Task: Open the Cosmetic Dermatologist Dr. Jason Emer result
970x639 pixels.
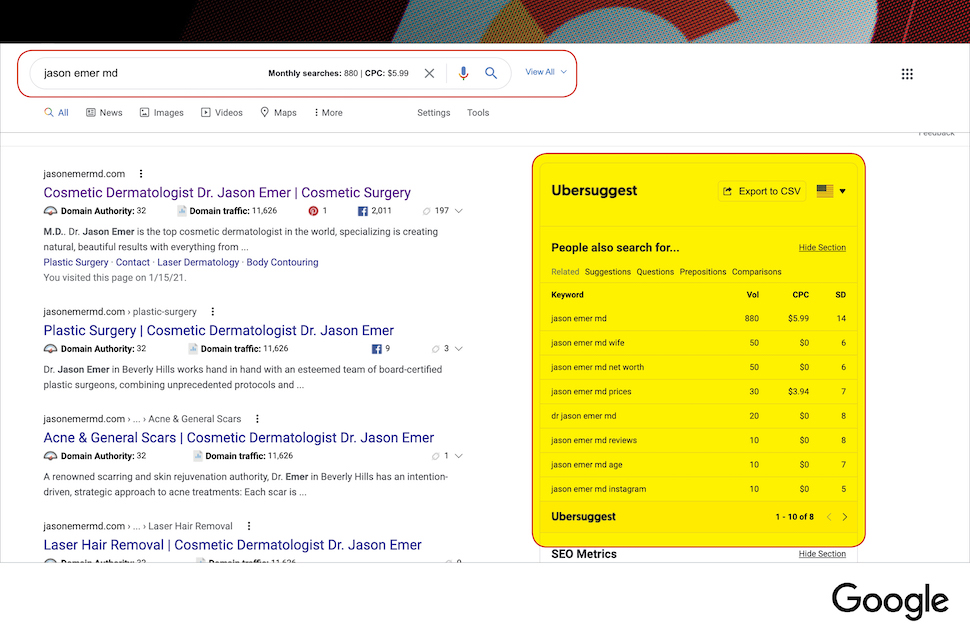Action: [x=227, y=193]
